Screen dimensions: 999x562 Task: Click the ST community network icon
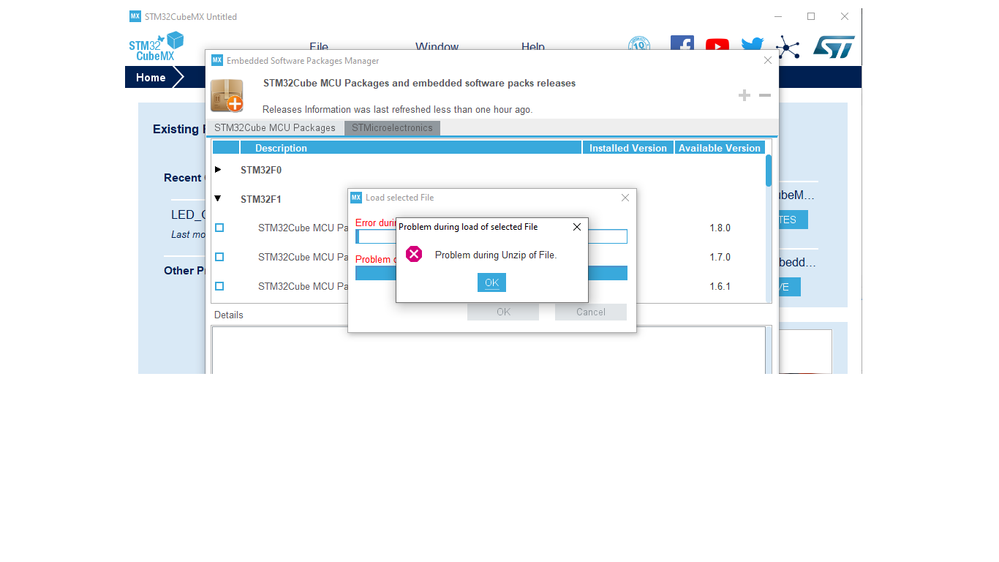(x=787, y=47)
